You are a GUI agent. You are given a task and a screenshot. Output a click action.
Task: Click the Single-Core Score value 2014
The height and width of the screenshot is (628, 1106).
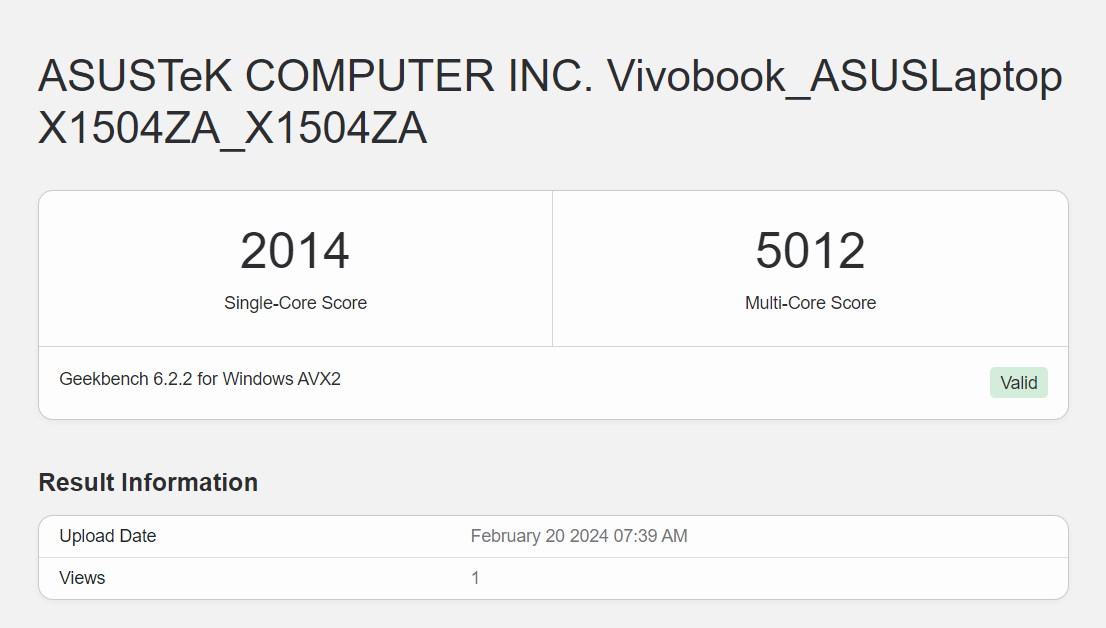tap(295, 250)
